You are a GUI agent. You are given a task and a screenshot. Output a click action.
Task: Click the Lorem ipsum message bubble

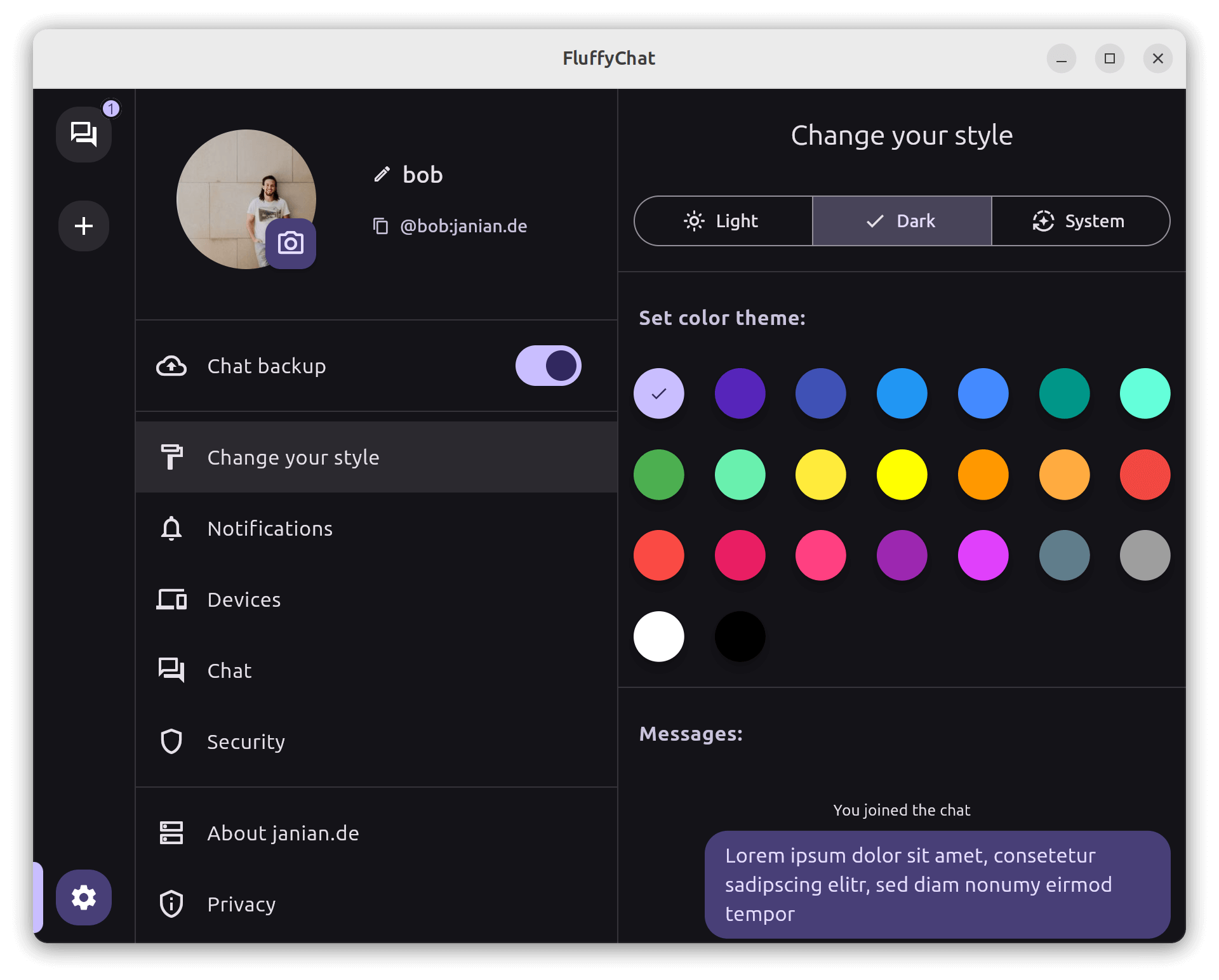[x=938, y=885]
